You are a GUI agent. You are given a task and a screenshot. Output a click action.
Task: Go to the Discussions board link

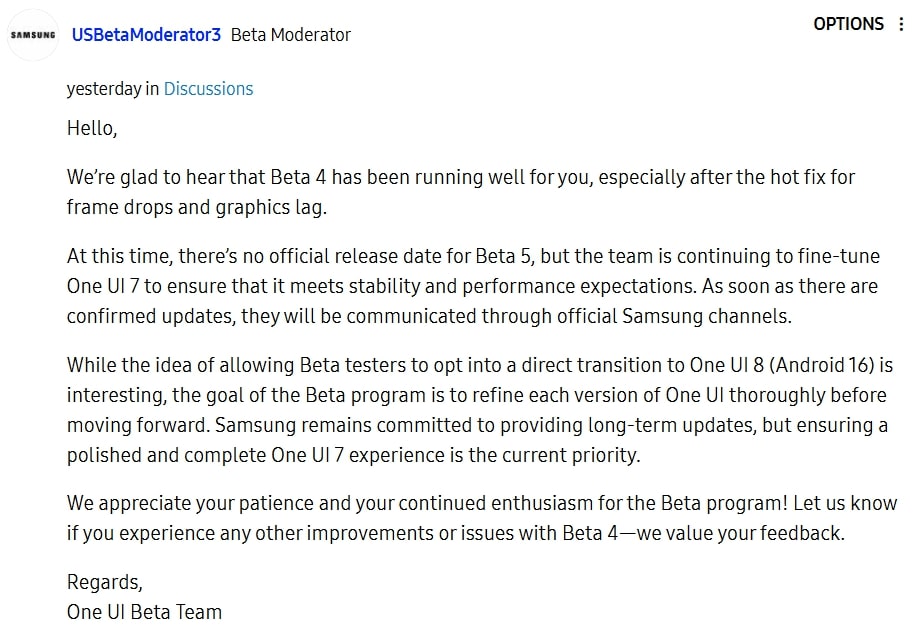208,89
